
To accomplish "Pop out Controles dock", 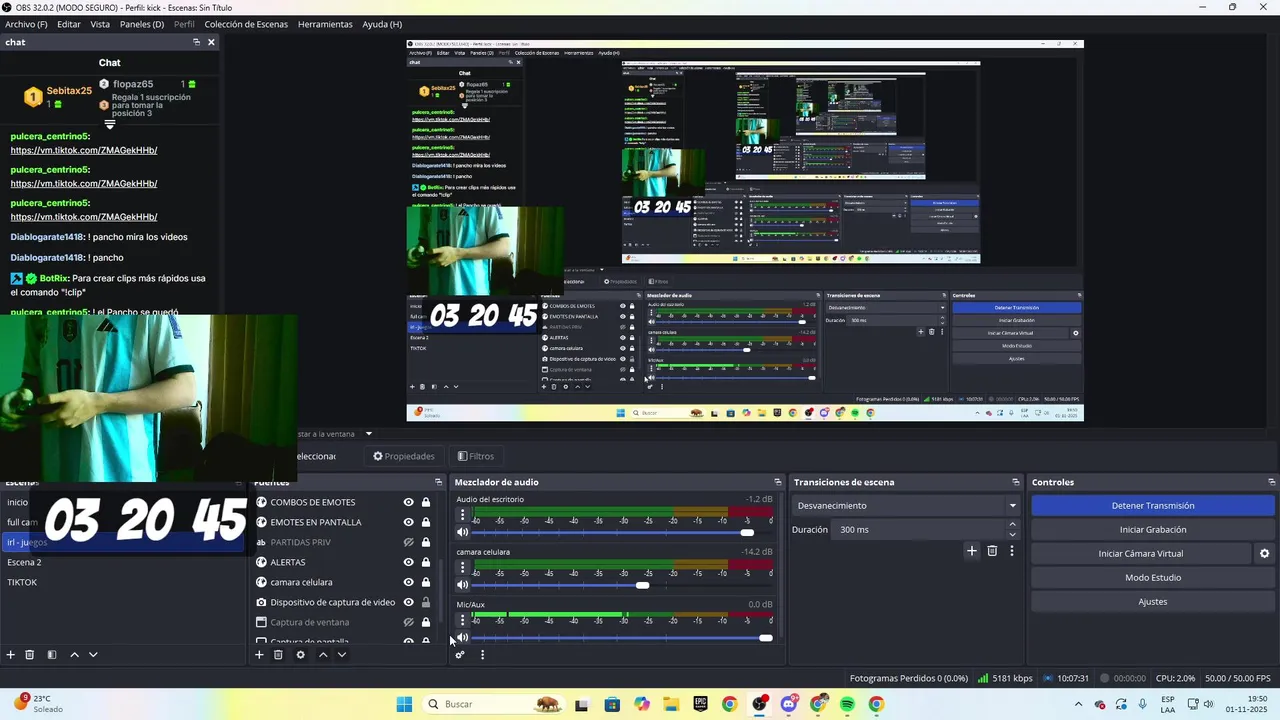I will pyautogui.click(x=1271, y=482).
